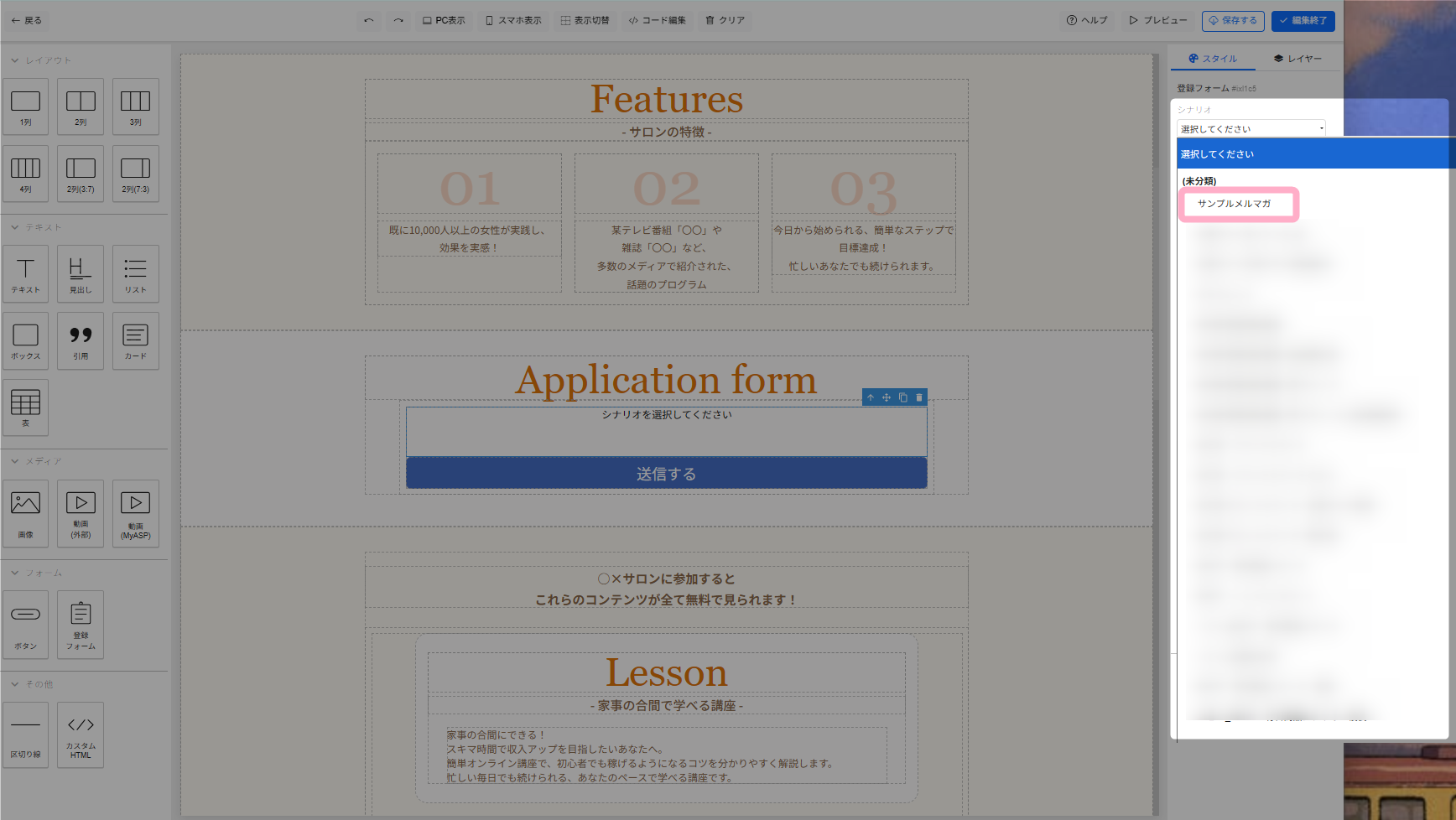Screen dimensions: 1456x820
Task: Click the 保存する save button
Action: pos(1232,20)
